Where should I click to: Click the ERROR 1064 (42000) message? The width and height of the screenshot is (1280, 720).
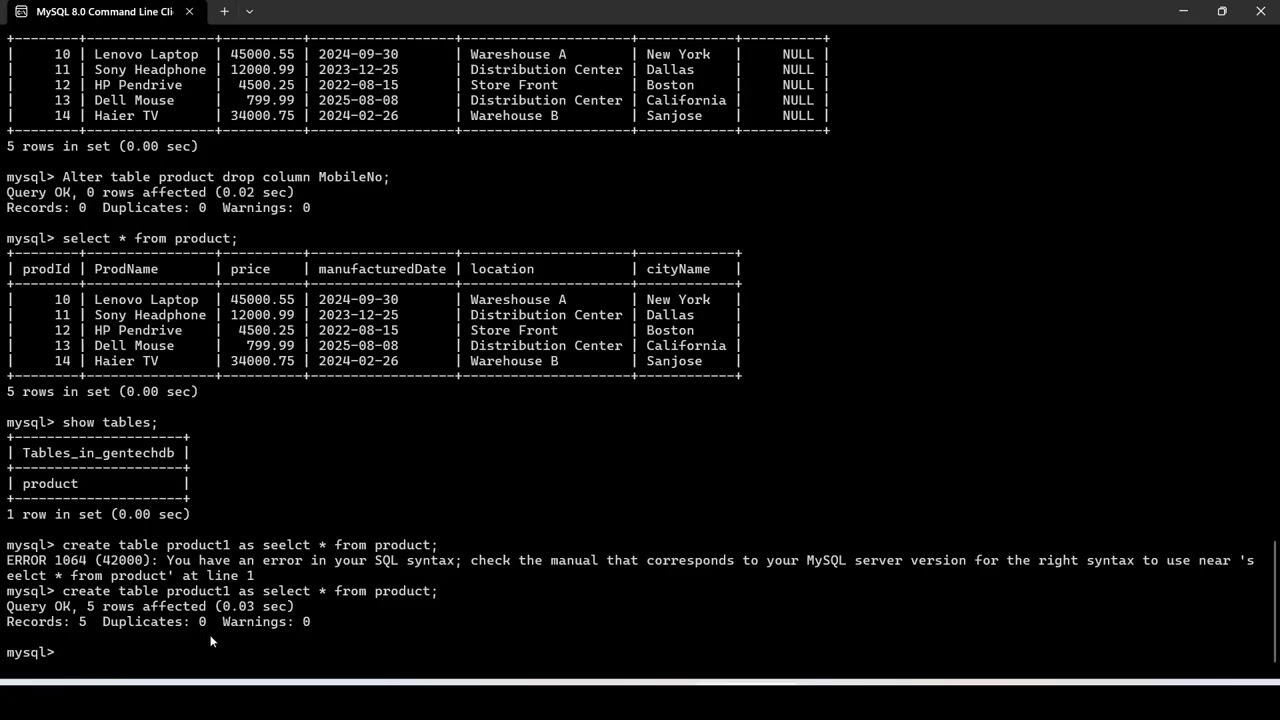pos(630,568)
